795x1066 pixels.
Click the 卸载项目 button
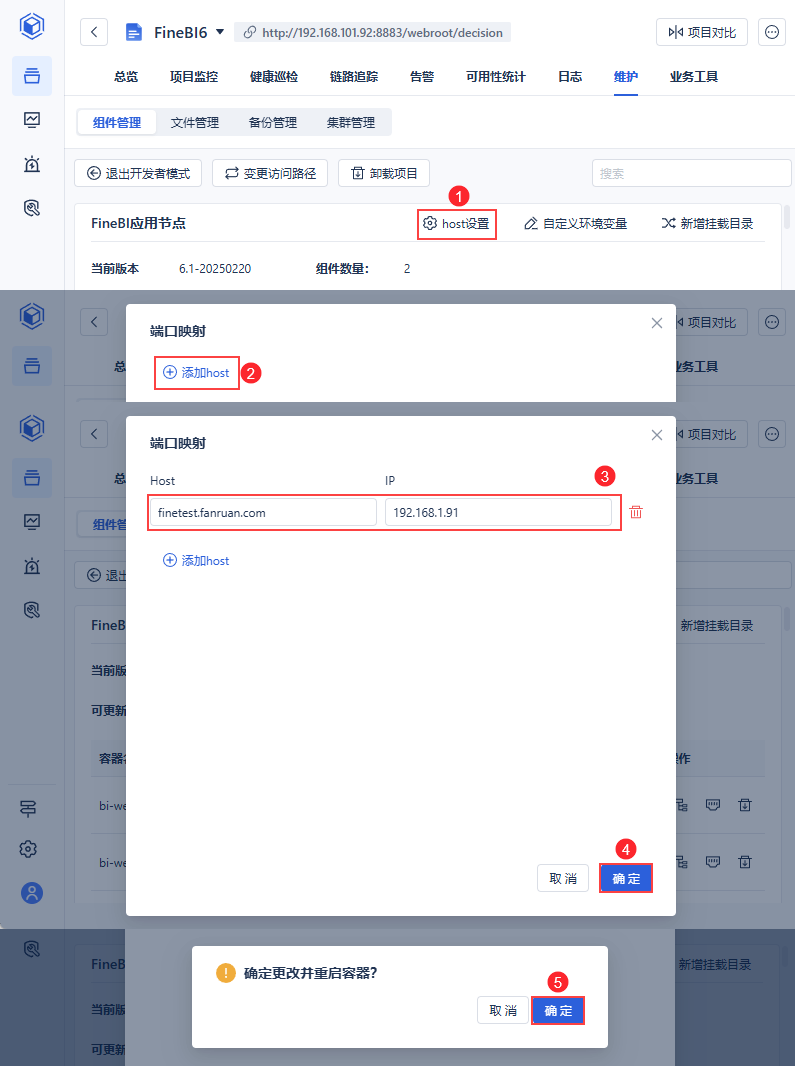click(384, 173)
